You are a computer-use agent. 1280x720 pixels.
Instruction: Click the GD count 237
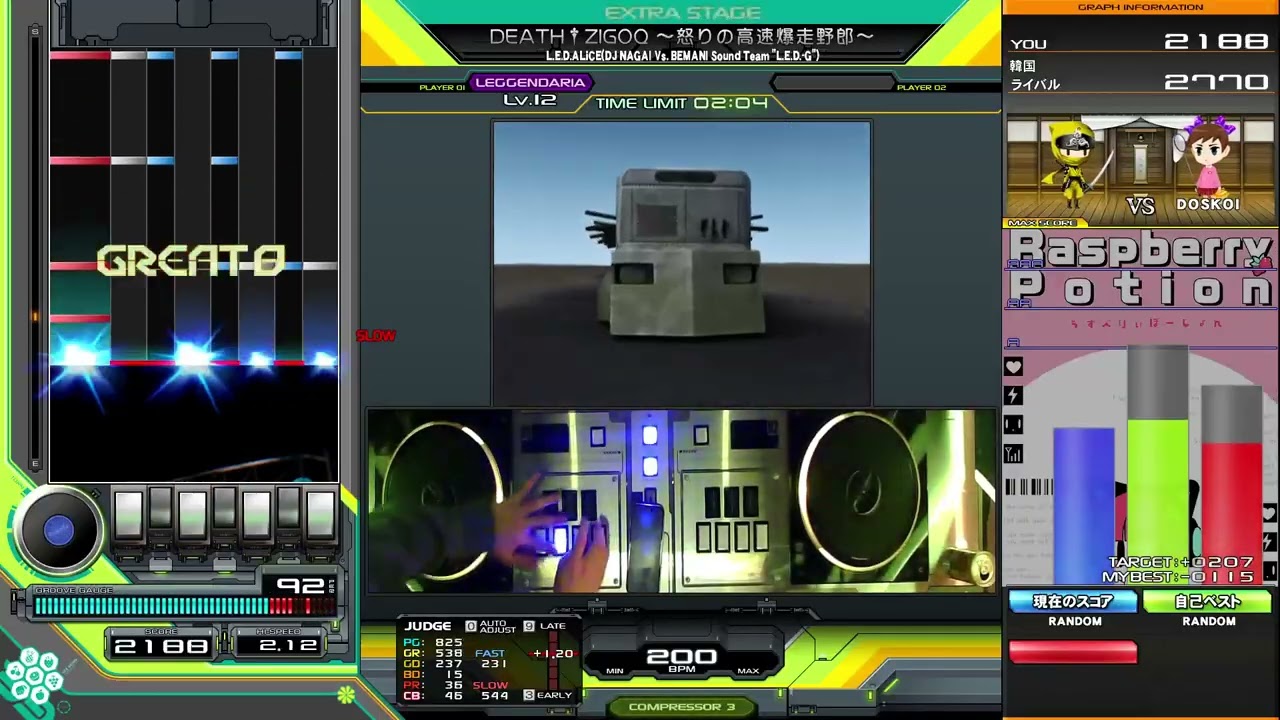coord(449,664)
